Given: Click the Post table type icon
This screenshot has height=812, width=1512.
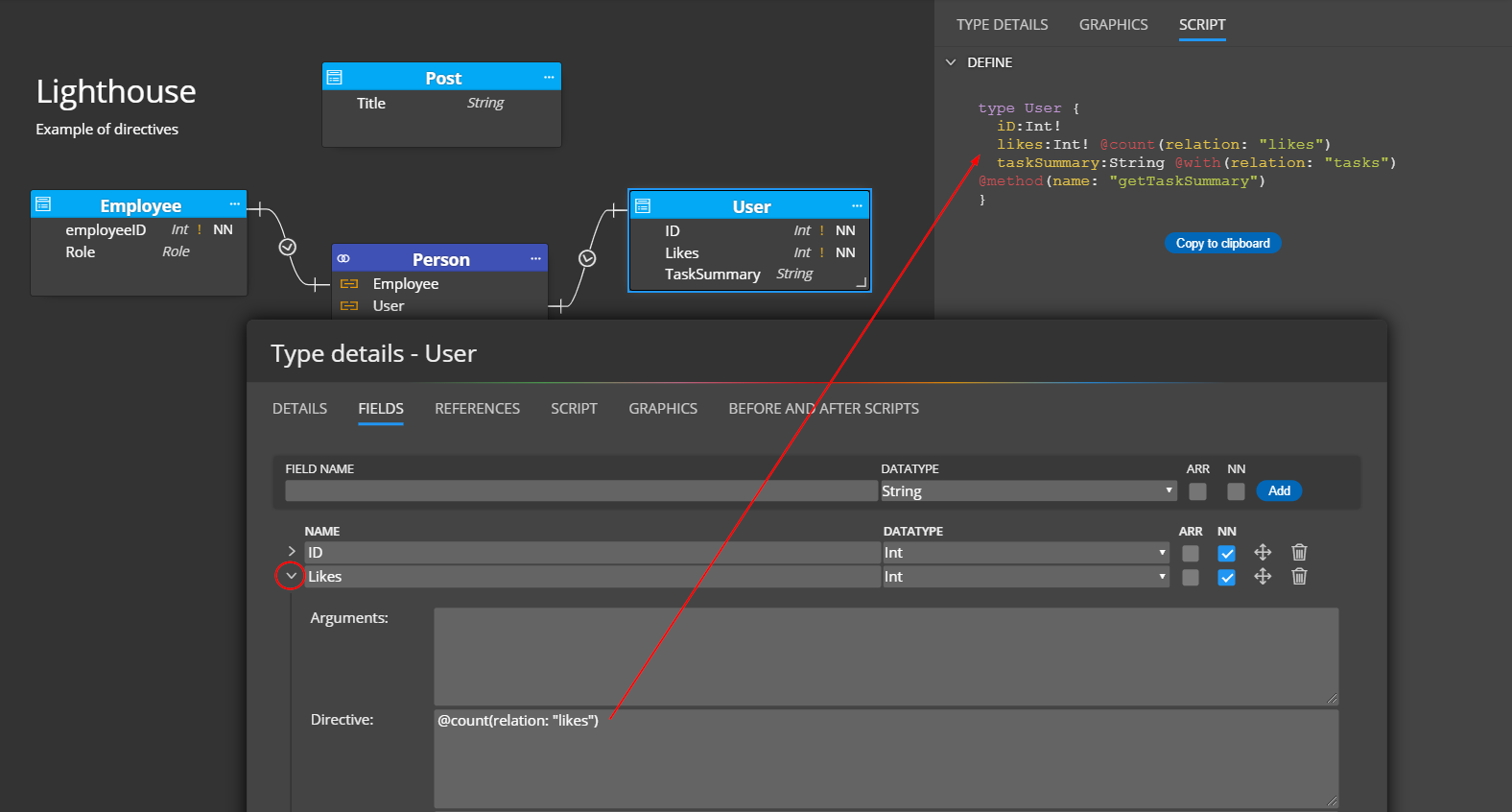Looking at the screenshot, I should [x=335, y=77].
